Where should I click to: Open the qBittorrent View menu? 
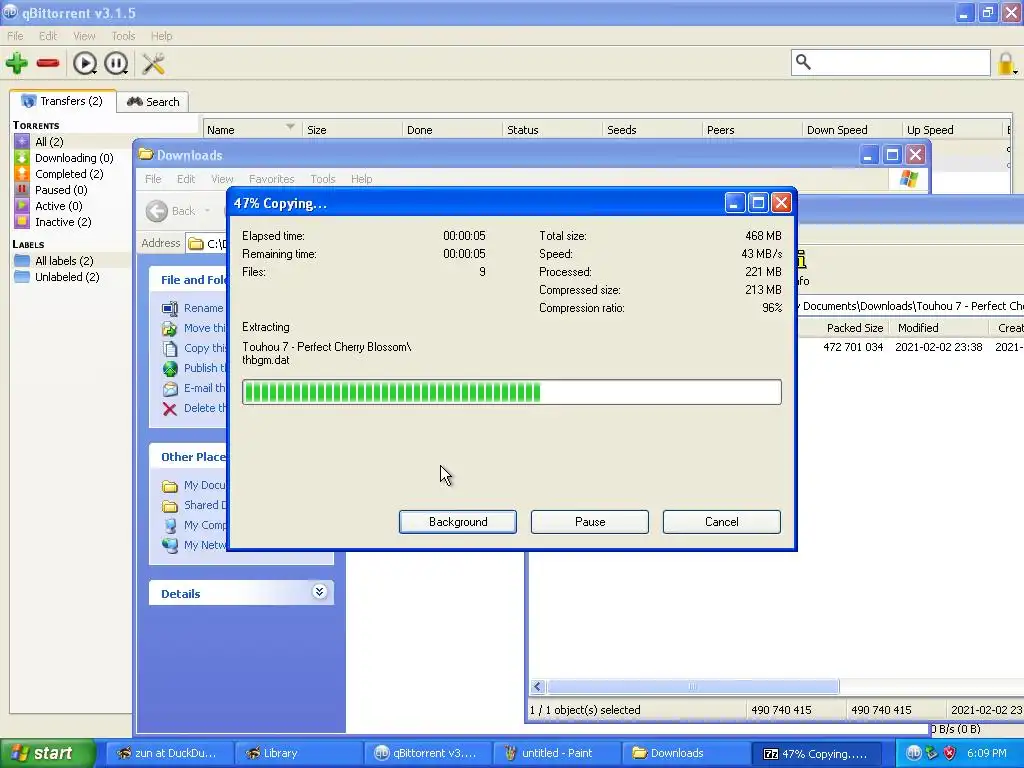point(84,36)
